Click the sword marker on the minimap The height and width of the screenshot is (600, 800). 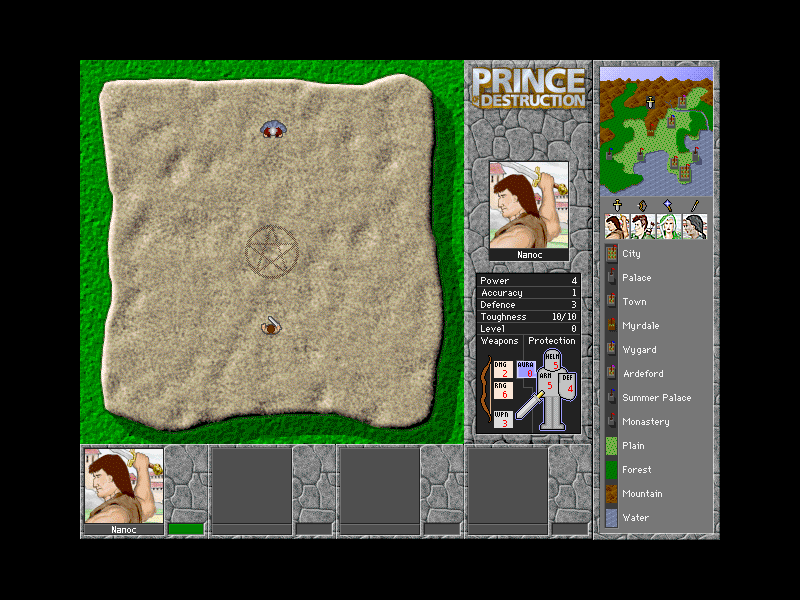[651, 103]
